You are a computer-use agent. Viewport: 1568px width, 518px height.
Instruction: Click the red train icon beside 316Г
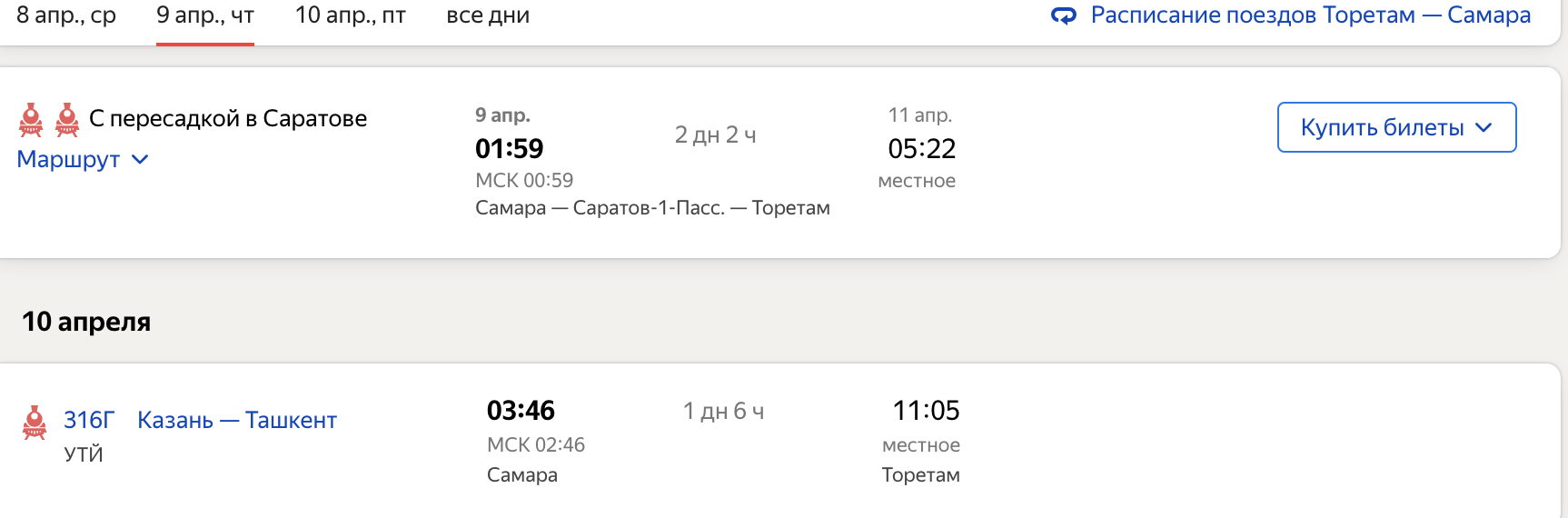pyautogui.click(x=35, y=422)
